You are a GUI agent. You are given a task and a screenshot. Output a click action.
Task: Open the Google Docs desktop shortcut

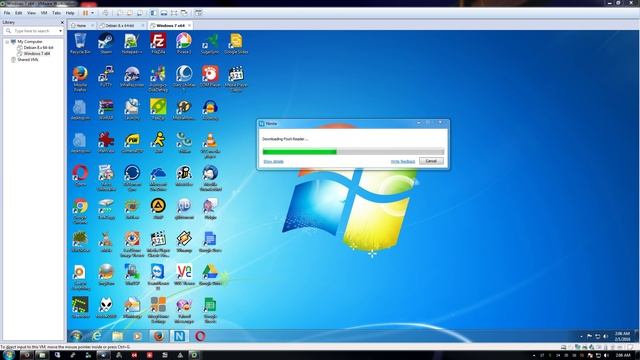click(210, 242)
